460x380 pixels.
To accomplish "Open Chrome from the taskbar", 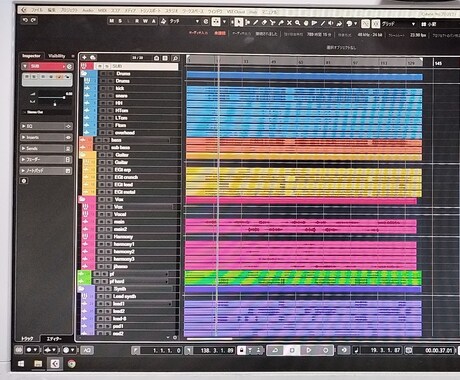I will [x=71, y=364].
